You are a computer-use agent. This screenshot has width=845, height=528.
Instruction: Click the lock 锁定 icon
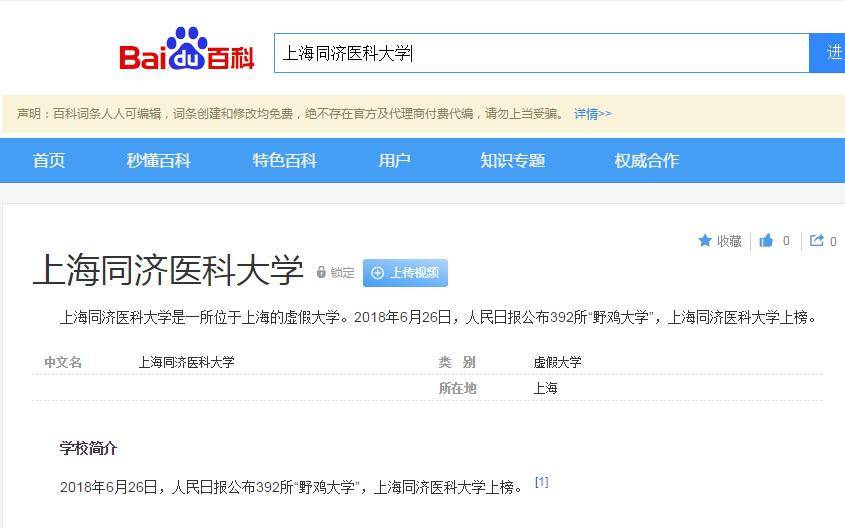(x=321, y=272)
